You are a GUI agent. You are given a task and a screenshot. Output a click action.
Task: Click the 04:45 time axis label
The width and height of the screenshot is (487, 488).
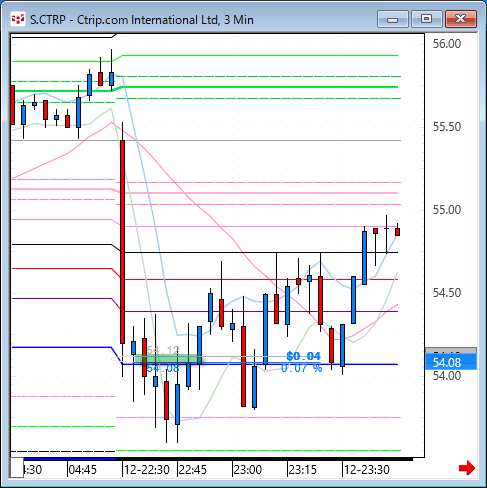[83, 470]
